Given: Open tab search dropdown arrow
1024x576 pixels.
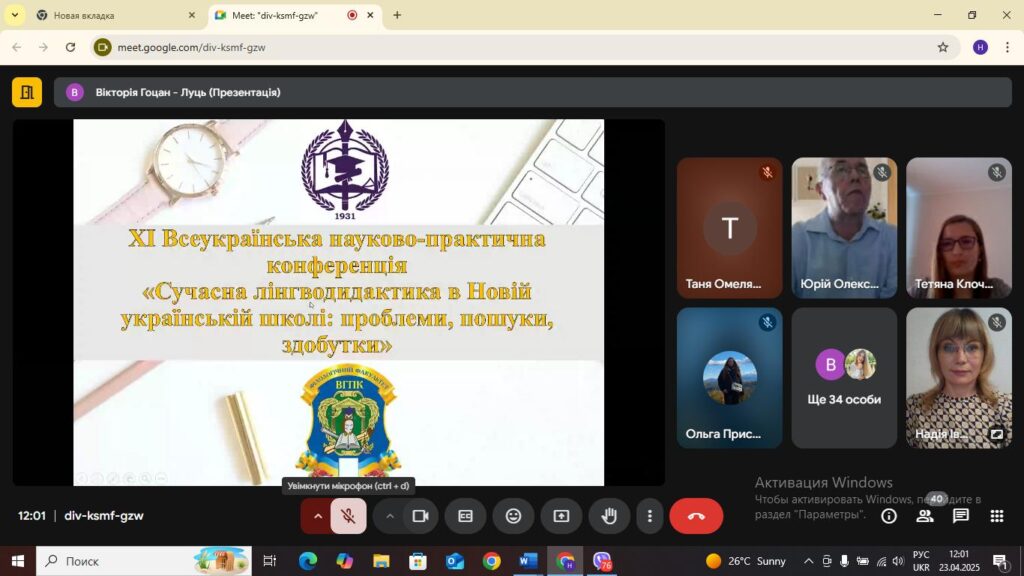Looking at the screenshot, I should tap(14, 15).
